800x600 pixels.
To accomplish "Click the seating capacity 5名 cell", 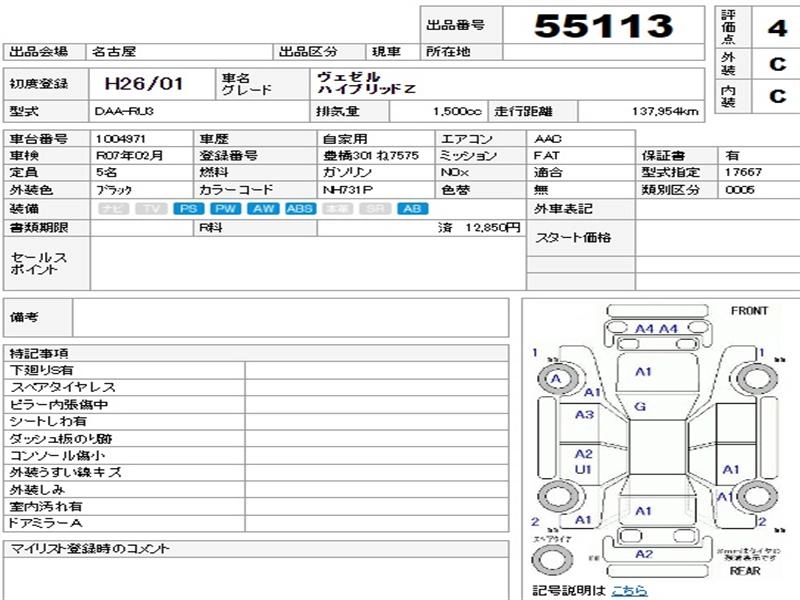I will pyautogui.click(x=141, y=172).
